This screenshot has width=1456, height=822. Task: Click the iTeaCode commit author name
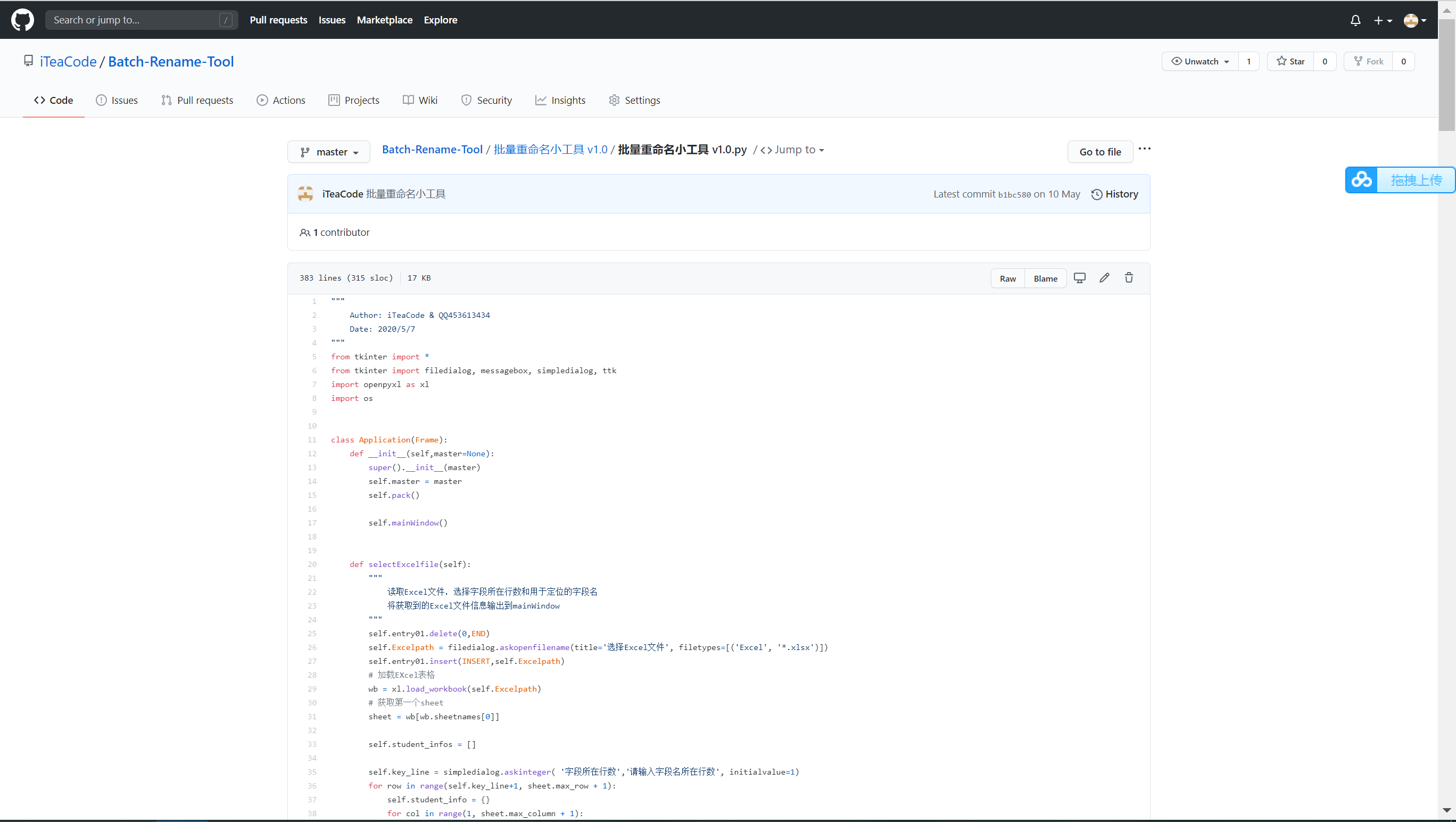pyautogui.click(x=343, y=194)
